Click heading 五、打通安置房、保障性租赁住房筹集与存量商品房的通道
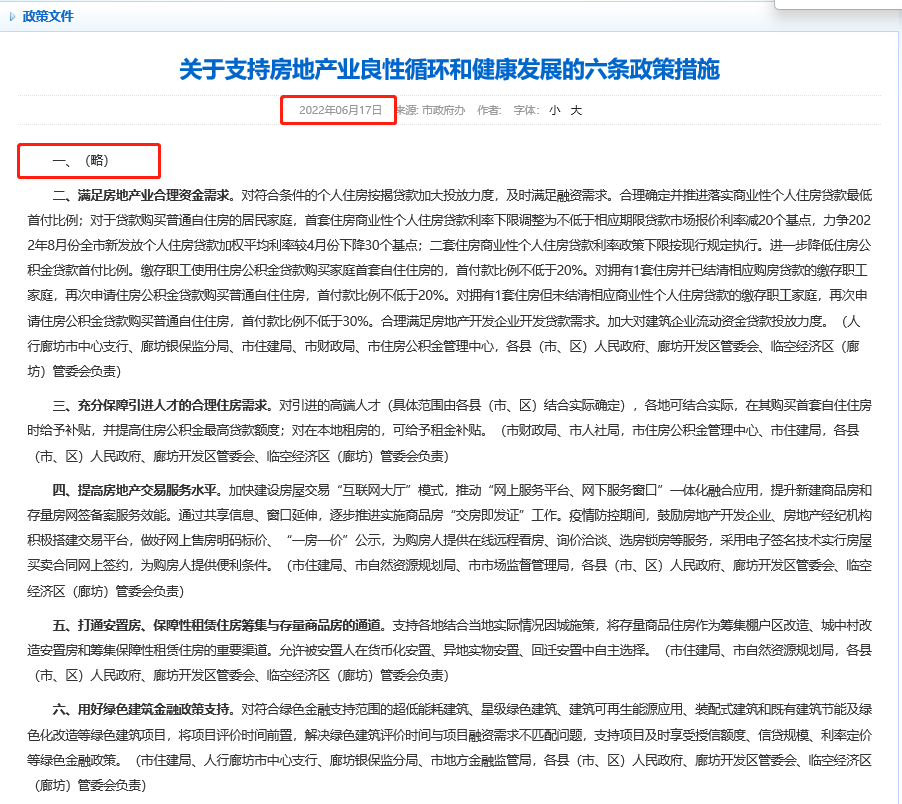Viewport: 902px width, 804px height. coord(219,625)
